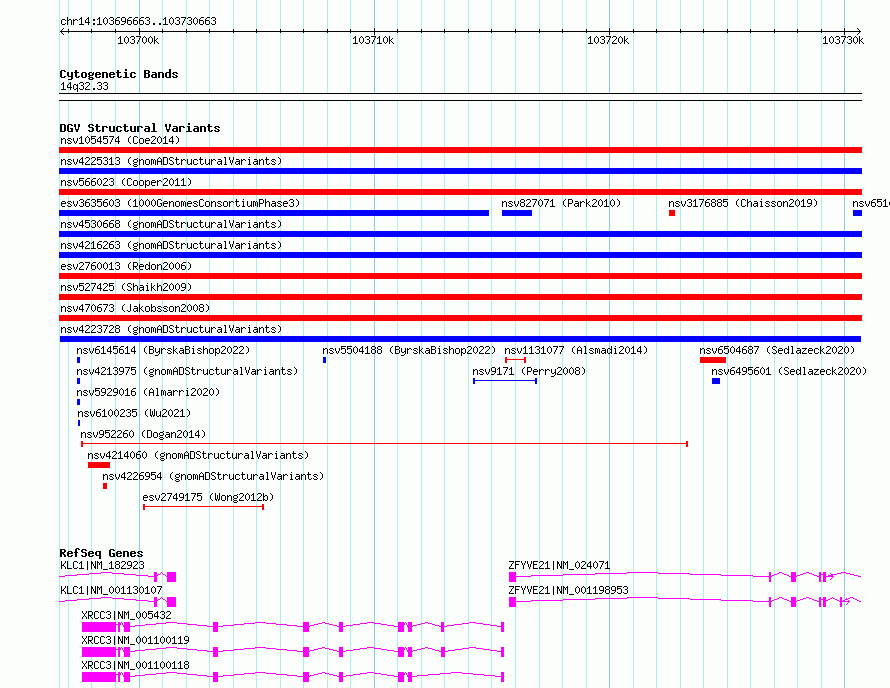Click the nsv4530668 gnomAD variant label

pyautogui.click(x=171, y=224)
